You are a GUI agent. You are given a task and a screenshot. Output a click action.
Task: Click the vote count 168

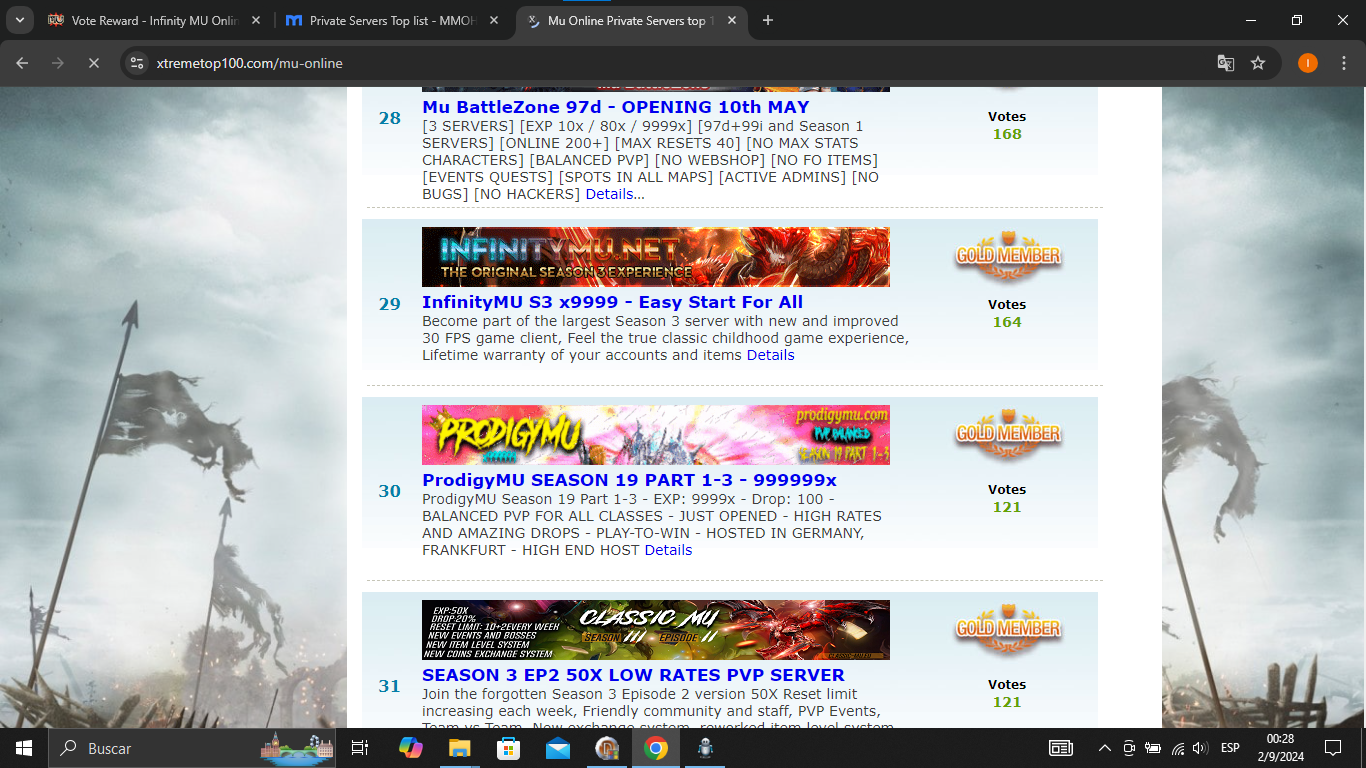tap(1007, 134)
